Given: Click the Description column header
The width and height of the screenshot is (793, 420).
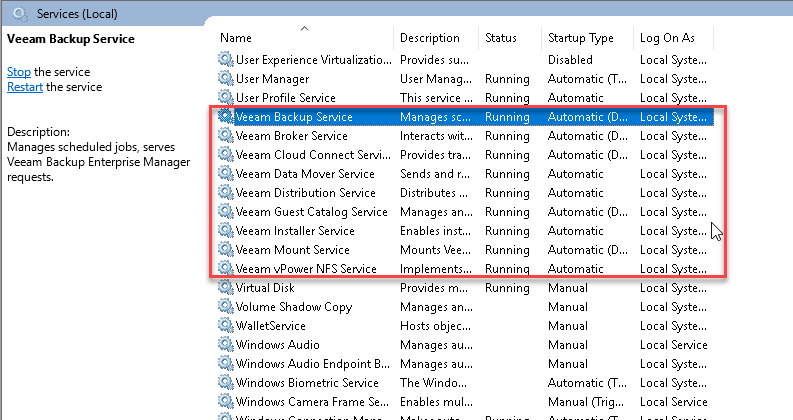Looking at the screenshot, I should tap(429, 38).
